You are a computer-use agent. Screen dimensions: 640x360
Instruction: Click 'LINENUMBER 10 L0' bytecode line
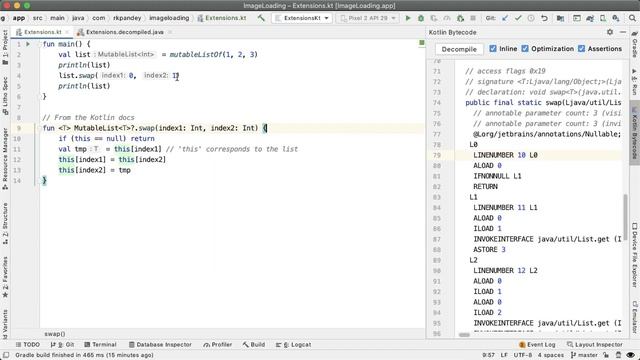(505, 155)
